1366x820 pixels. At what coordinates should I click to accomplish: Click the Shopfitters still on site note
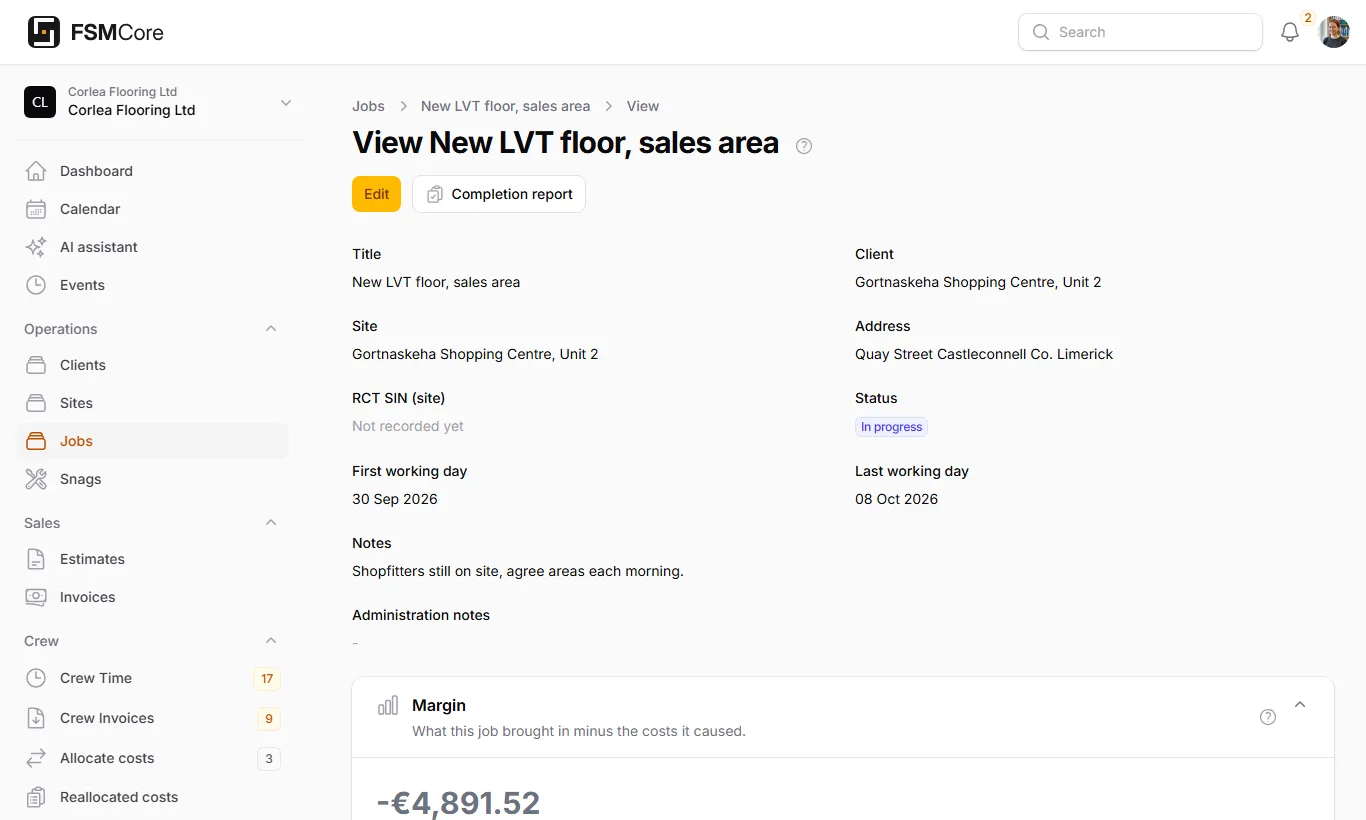click(x=518, y=571)
